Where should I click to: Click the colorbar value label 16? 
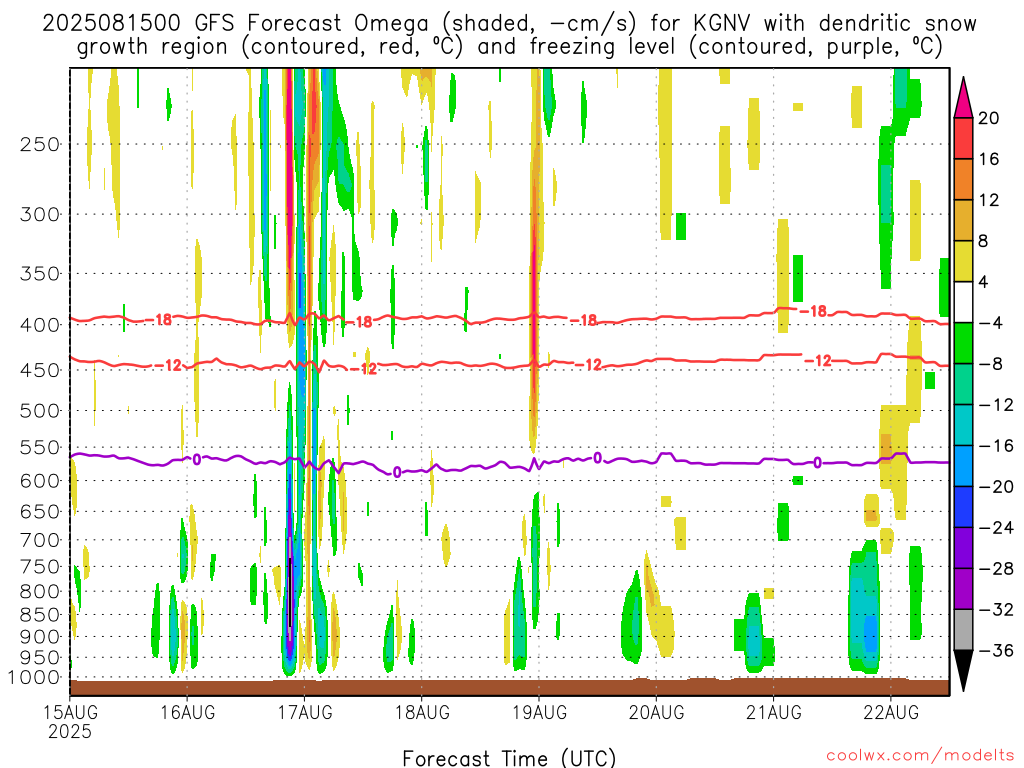click(x=988, y=159)
